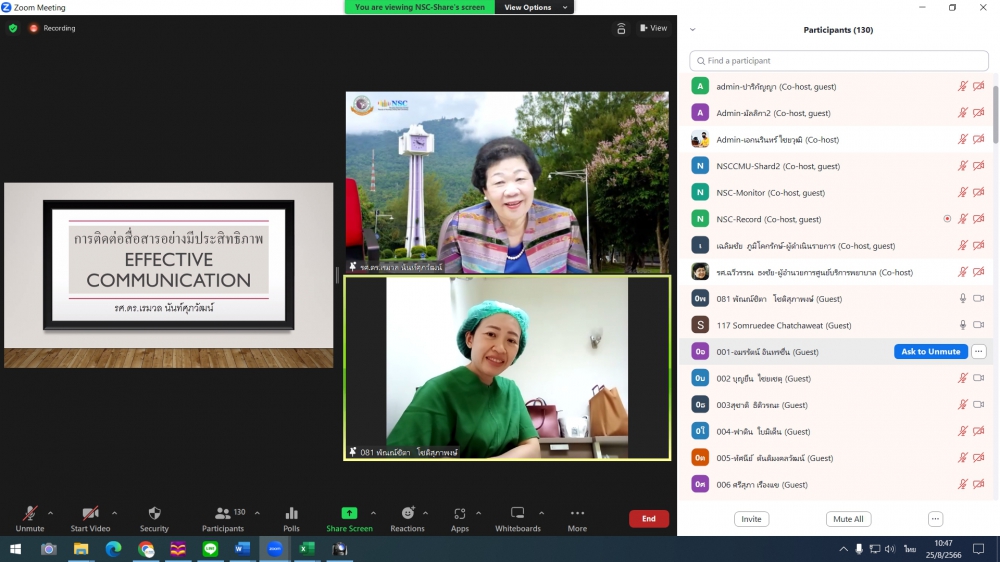Click the green Share Screen icon
Viewport: 1000px width, 562px height.
(349, 513)
